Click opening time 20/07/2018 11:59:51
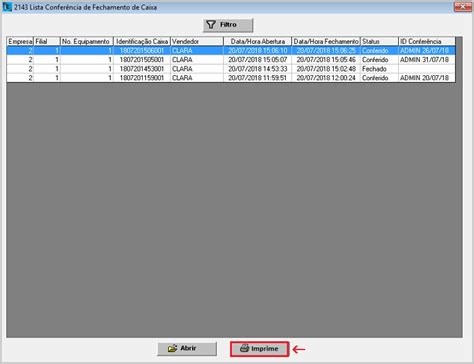The height and width of the screenshot is (364, 474). [258, 78]
